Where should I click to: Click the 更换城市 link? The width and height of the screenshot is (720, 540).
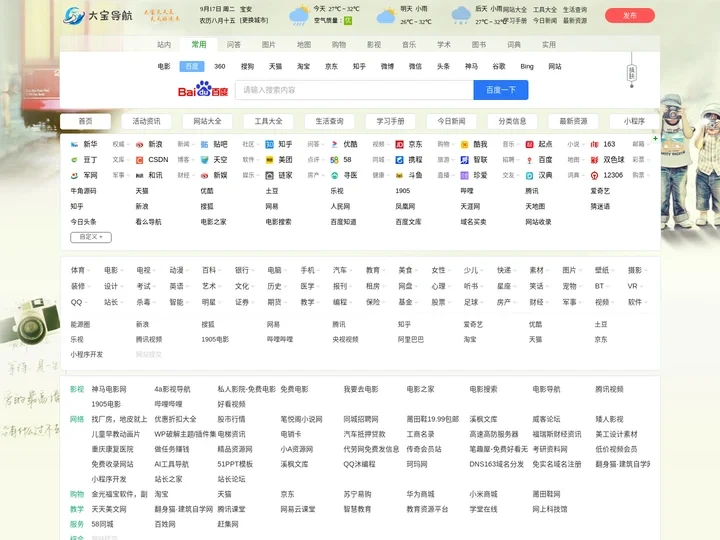[254, 21]
